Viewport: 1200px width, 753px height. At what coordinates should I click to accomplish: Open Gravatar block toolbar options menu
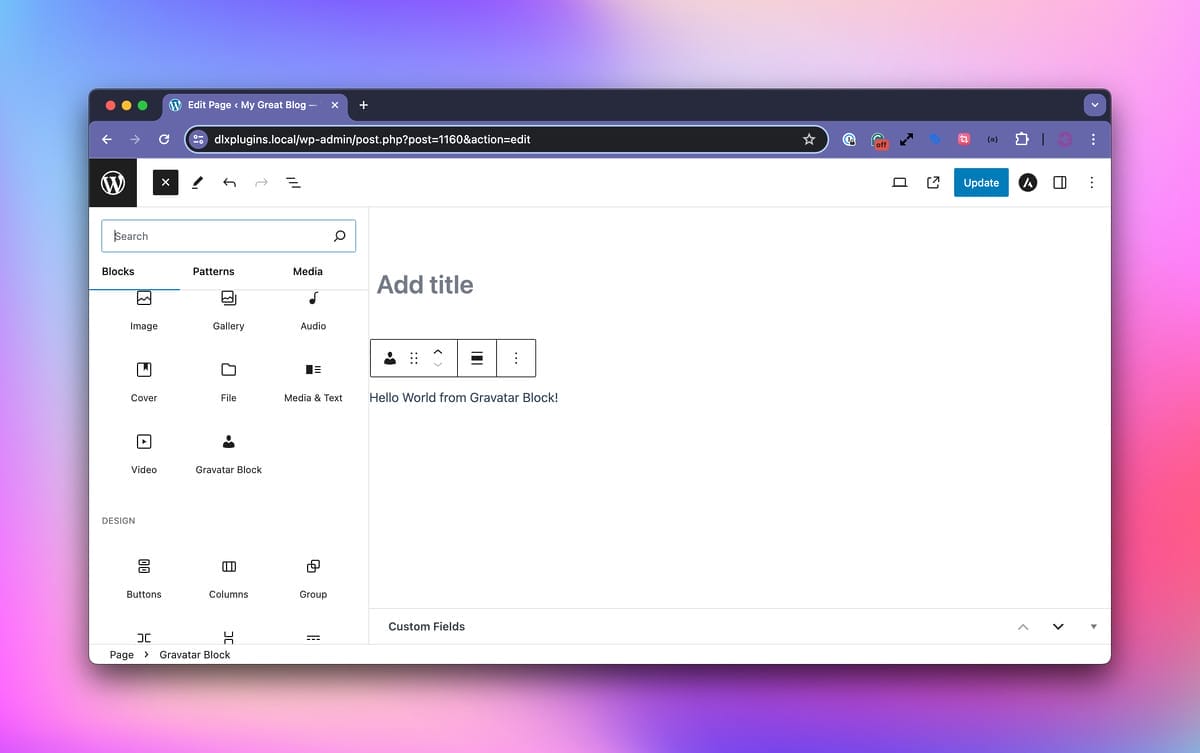pyautogui.click(x=516, y=358)
